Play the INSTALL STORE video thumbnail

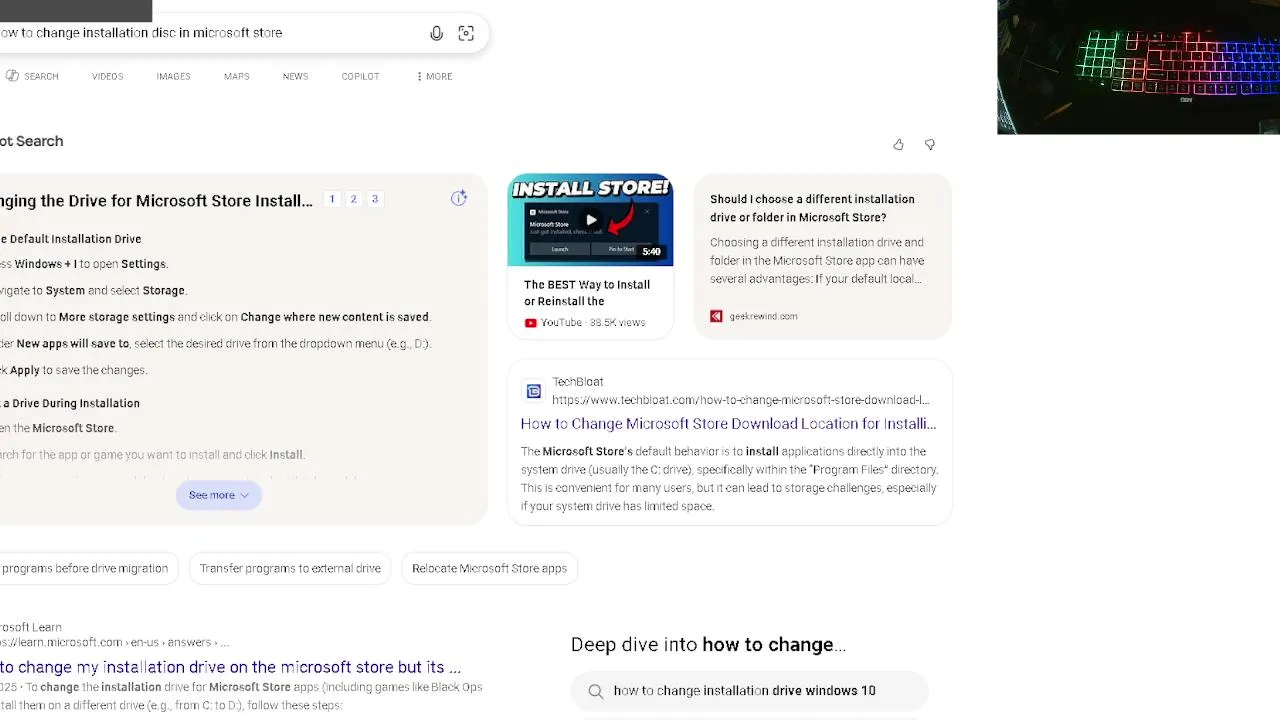[x=590, y=220]
